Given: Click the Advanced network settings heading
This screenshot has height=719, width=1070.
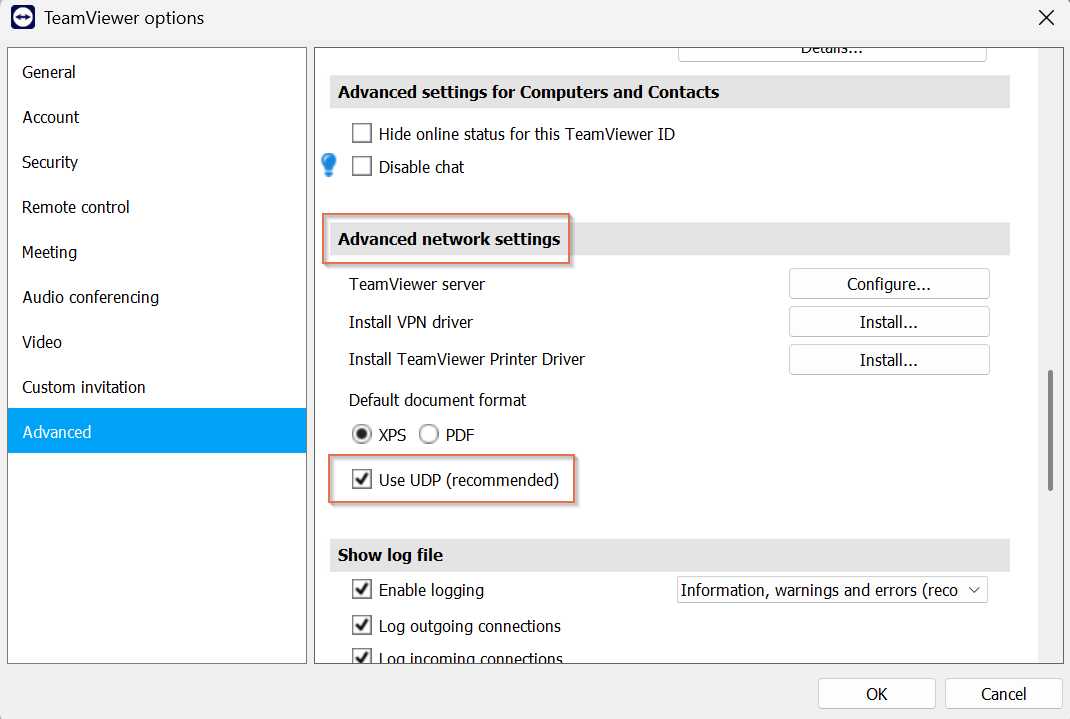Looking at the screenshot, I should click(x=449, y=239).
